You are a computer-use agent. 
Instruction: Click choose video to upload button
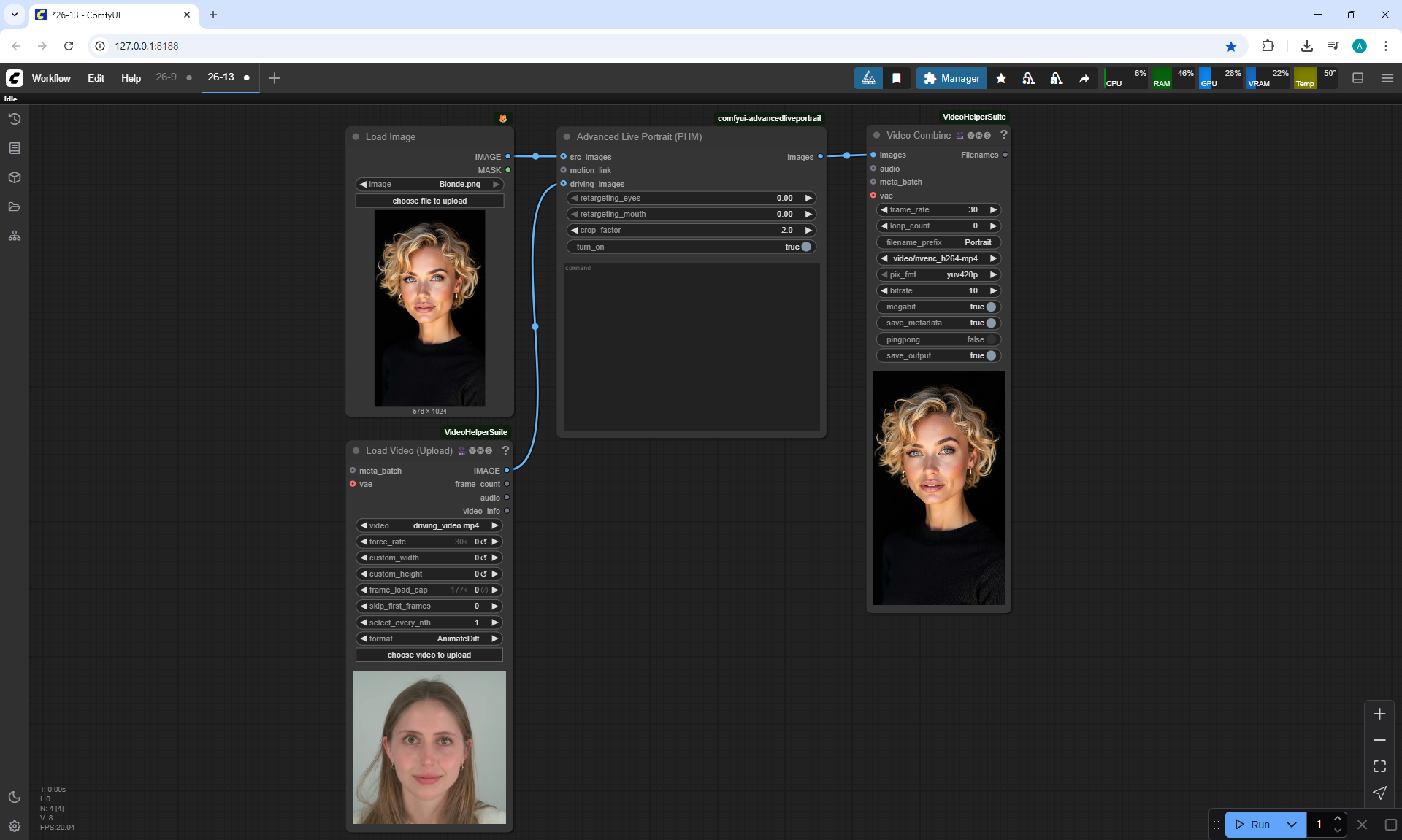pyautogui.click(x=429, y=655)
